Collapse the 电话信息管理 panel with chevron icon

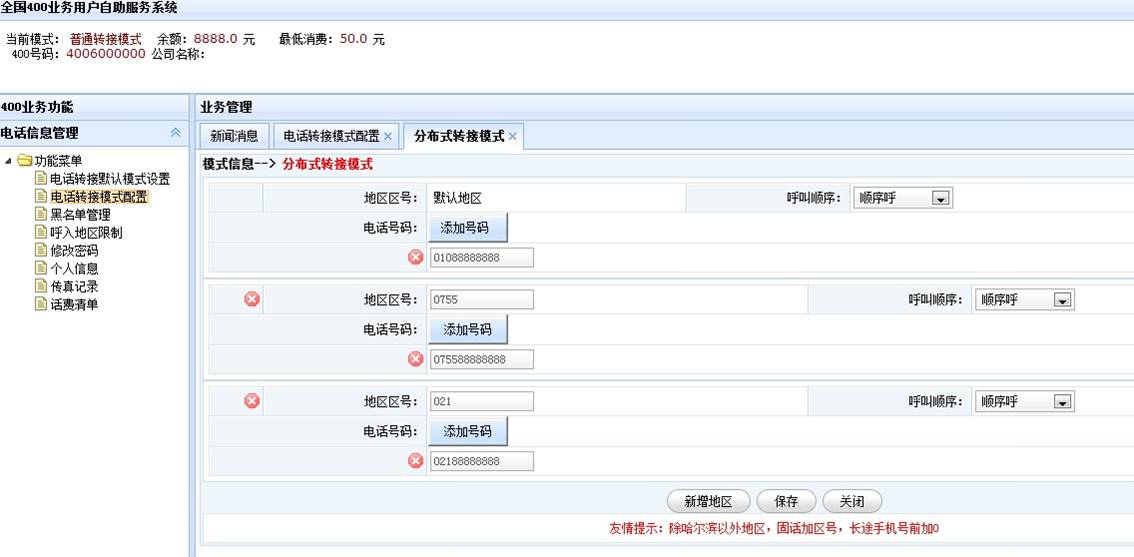pos(176,133)
